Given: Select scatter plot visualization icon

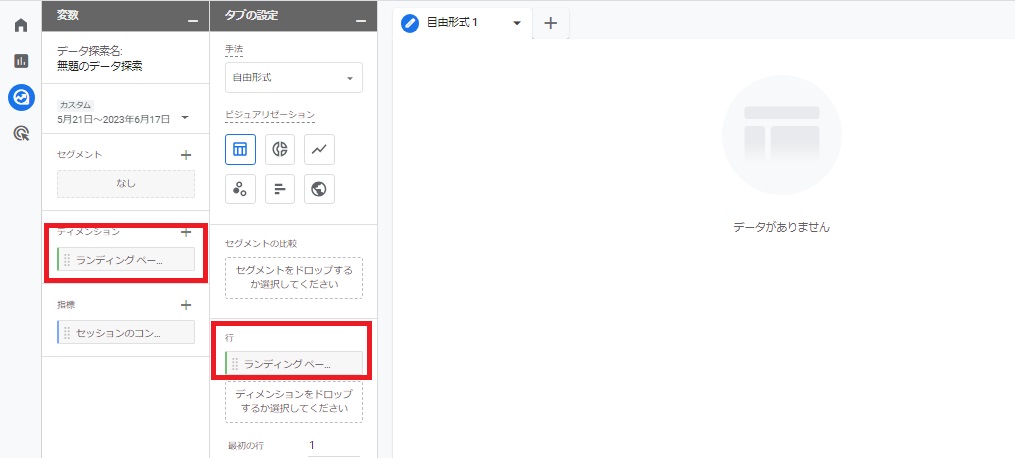Looking at the screenshot, I should pyautogui.click(x=240, y=189).
